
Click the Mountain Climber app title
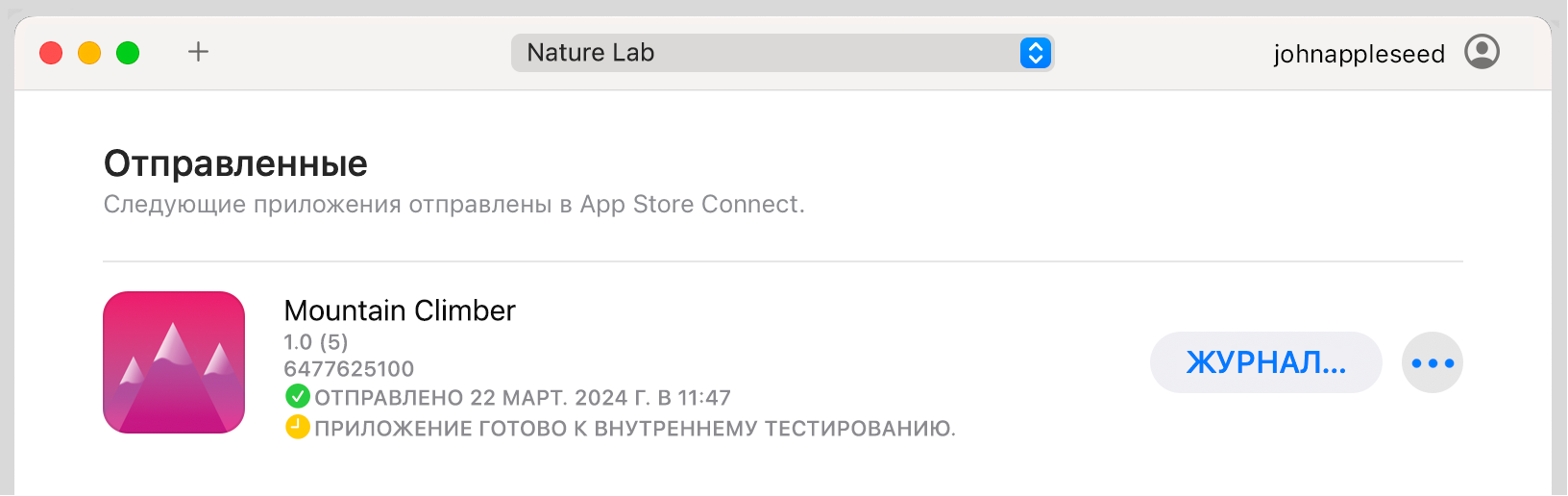[x=400, y=310]
